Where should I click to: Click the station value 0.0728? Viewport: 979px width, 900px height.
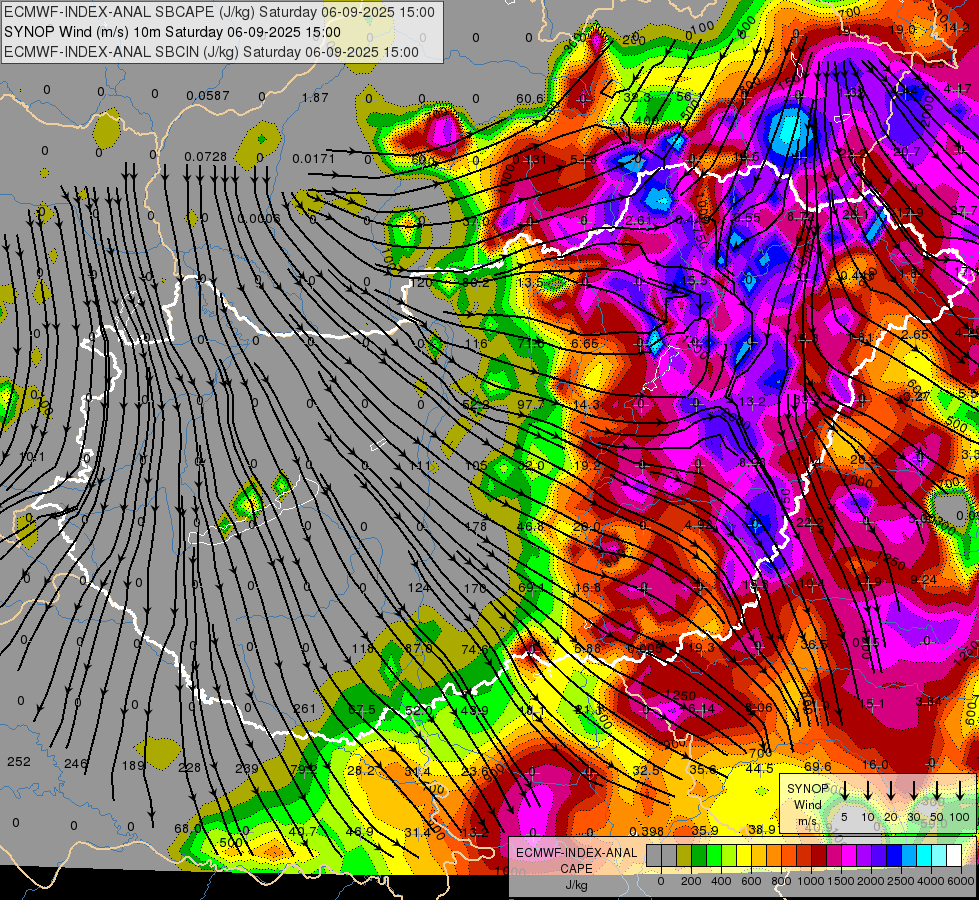coord(205,156)
